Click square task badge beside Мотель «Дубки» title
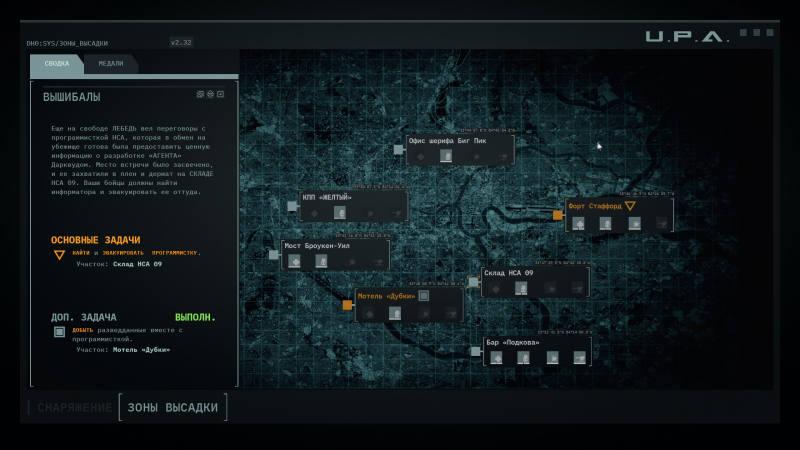800x450 pixels. (x=423, y=296)
